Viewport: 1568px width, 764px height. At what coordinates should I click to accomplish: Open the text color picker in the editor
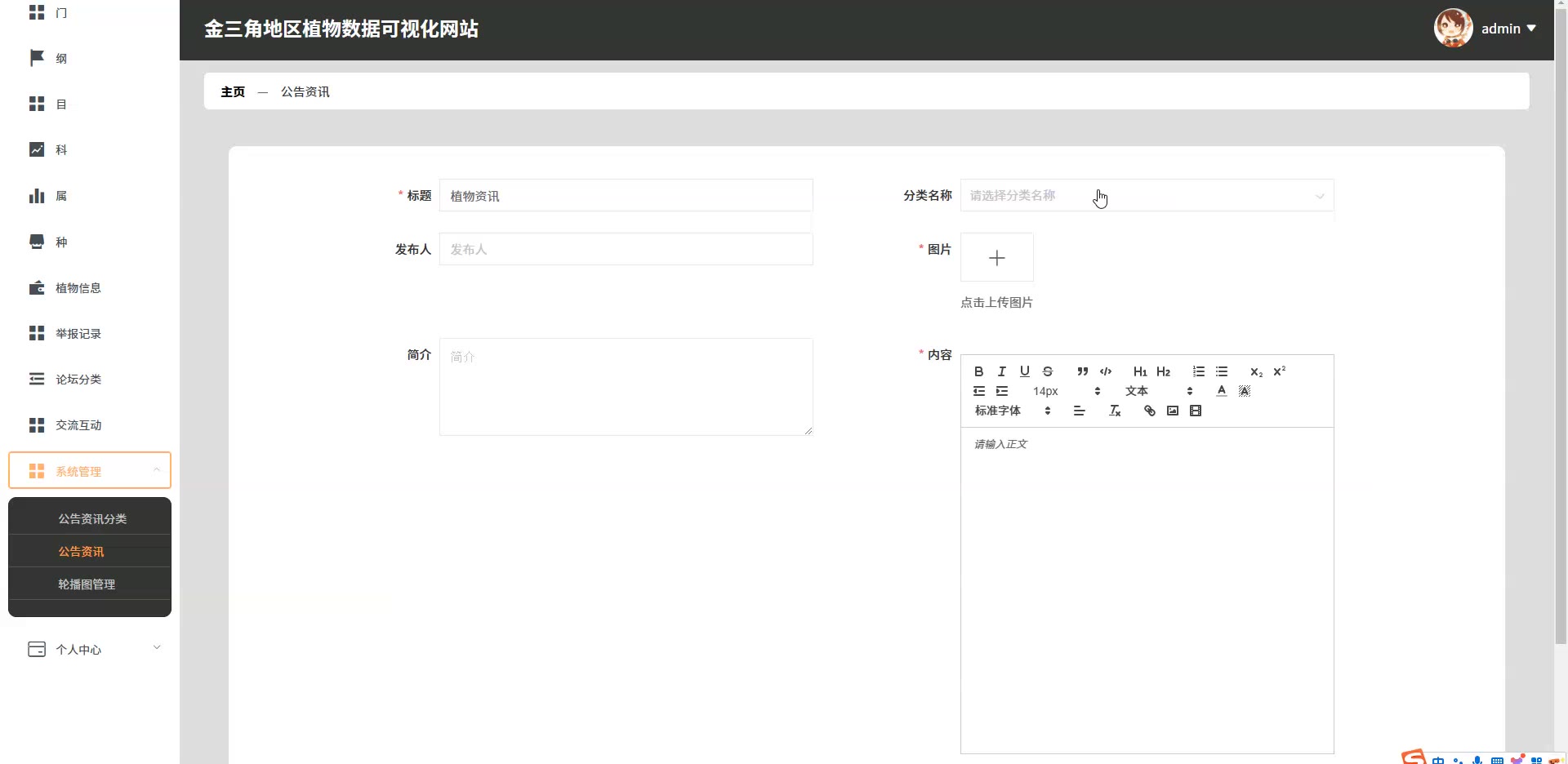[1221, 391]
